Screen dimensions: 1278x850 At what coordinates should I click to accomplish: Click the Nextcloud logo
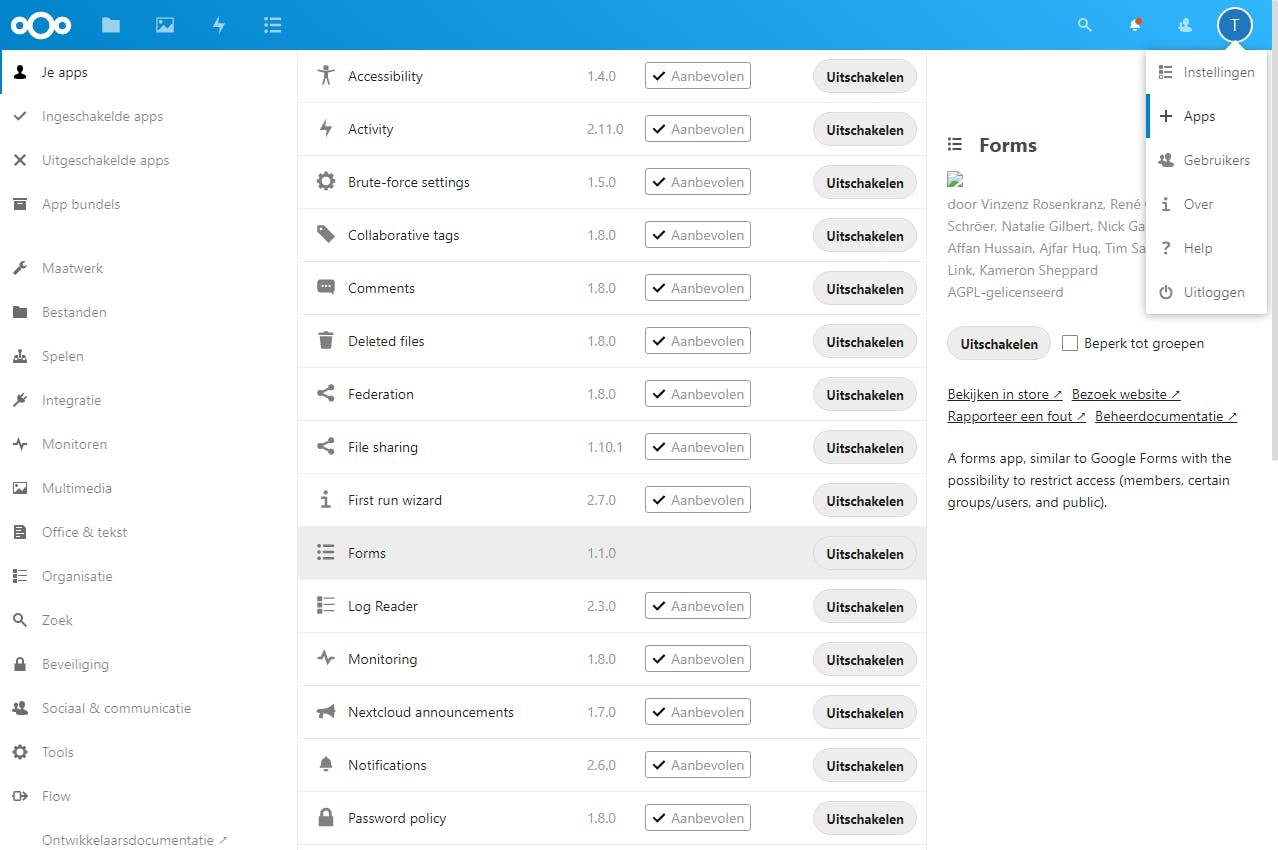(x=42, y=25)
